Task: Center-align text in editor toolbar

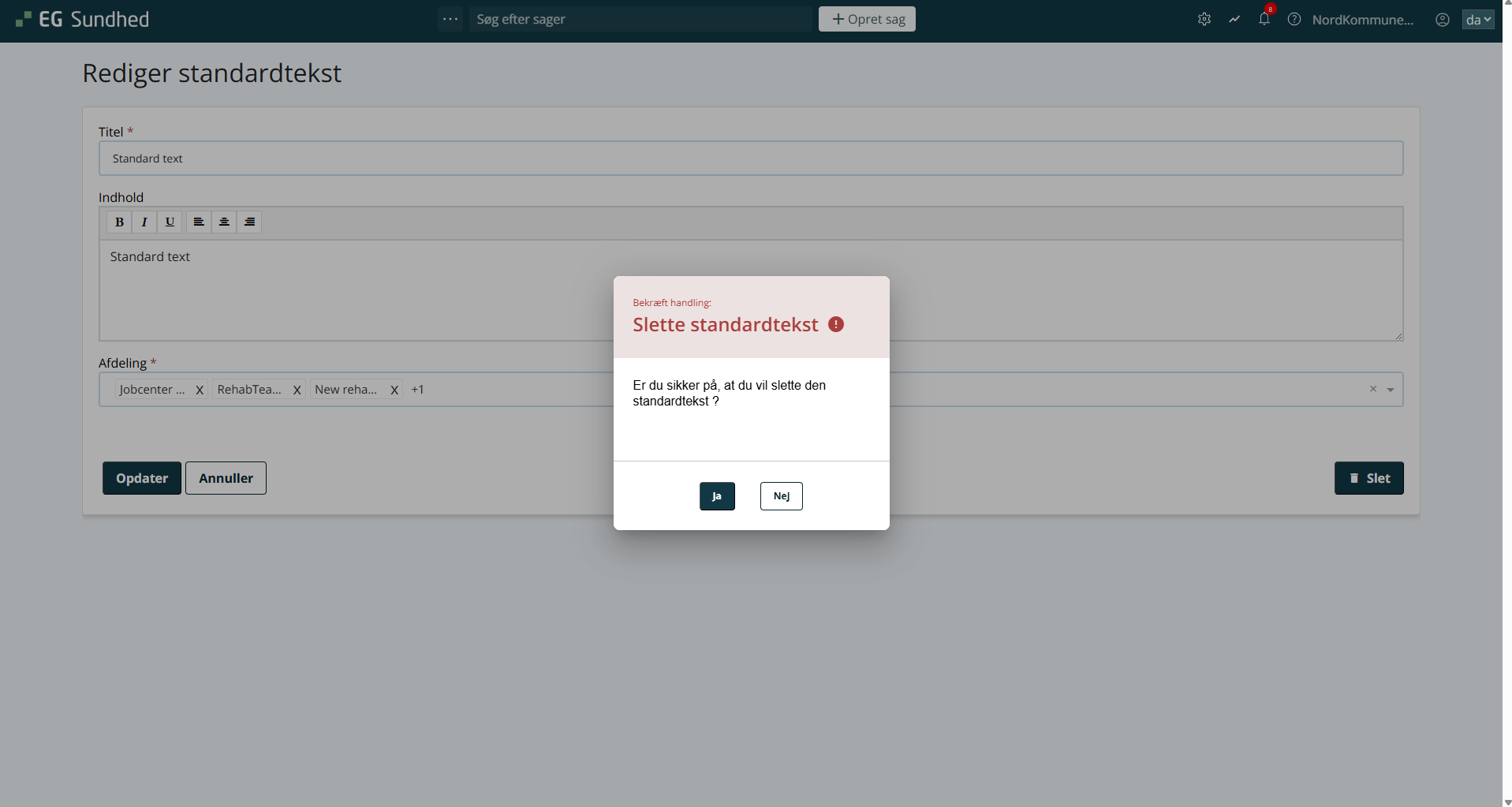Action: tap(224, 222)
